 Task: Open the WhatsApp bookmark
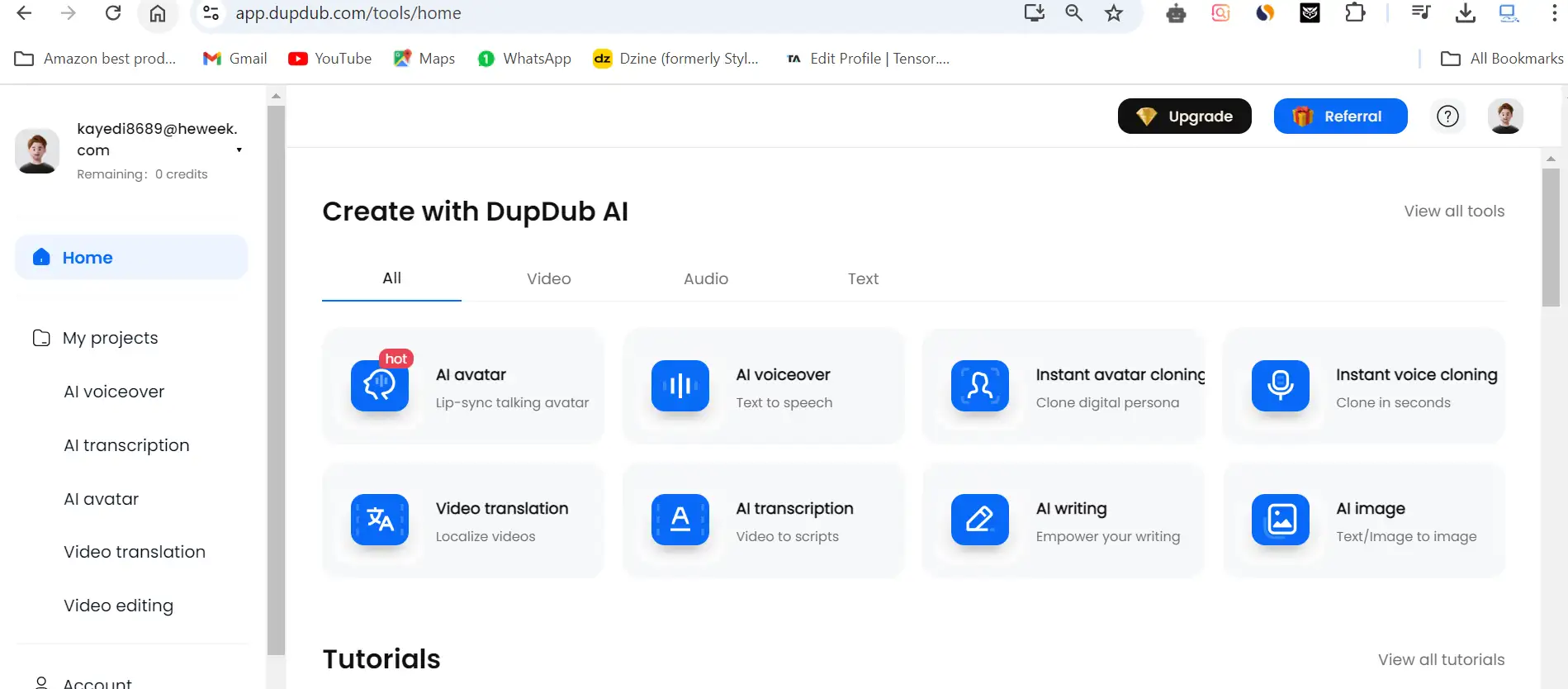point(524,59)
